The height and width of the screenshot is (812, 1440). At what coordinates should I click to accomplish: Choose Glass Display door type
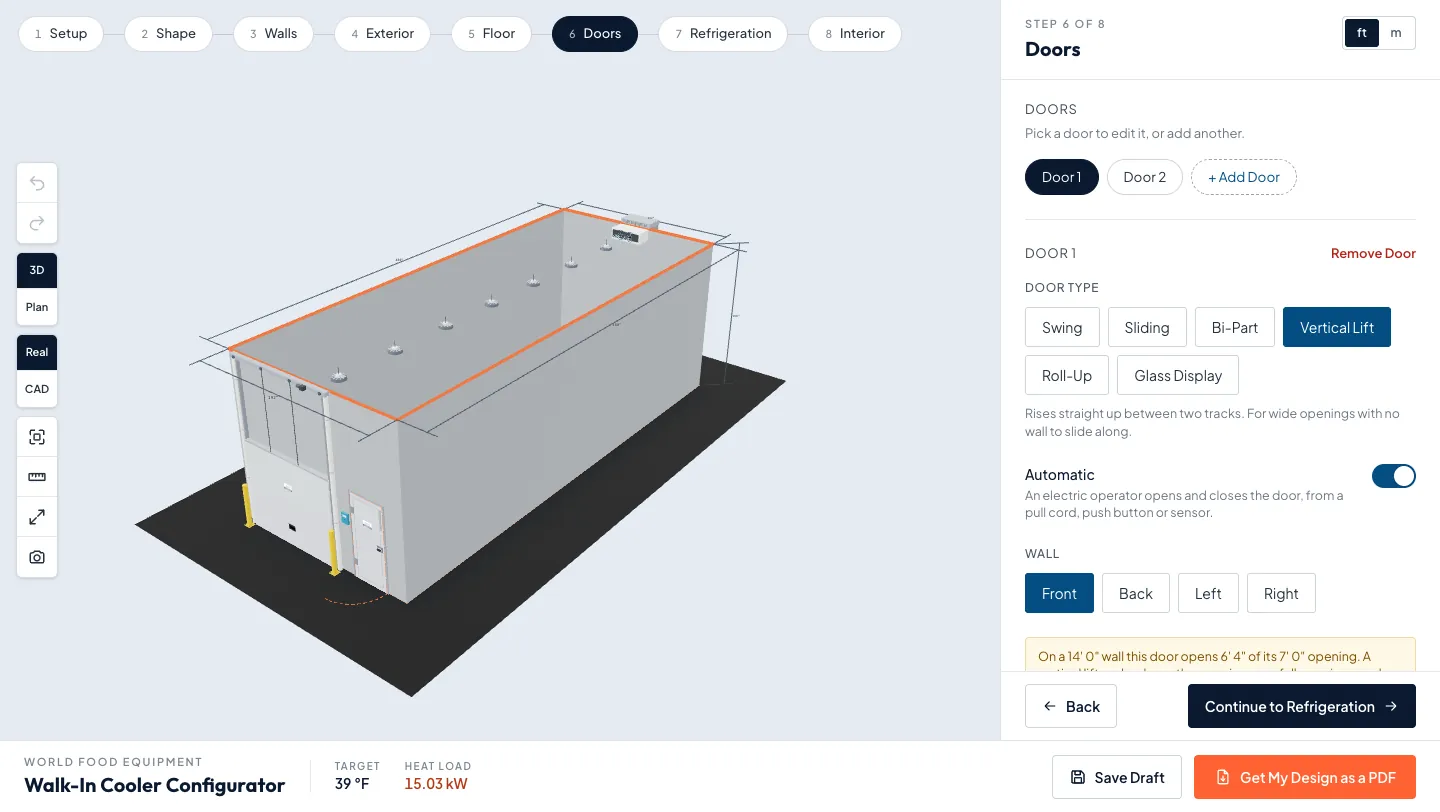click(1178, 375)
